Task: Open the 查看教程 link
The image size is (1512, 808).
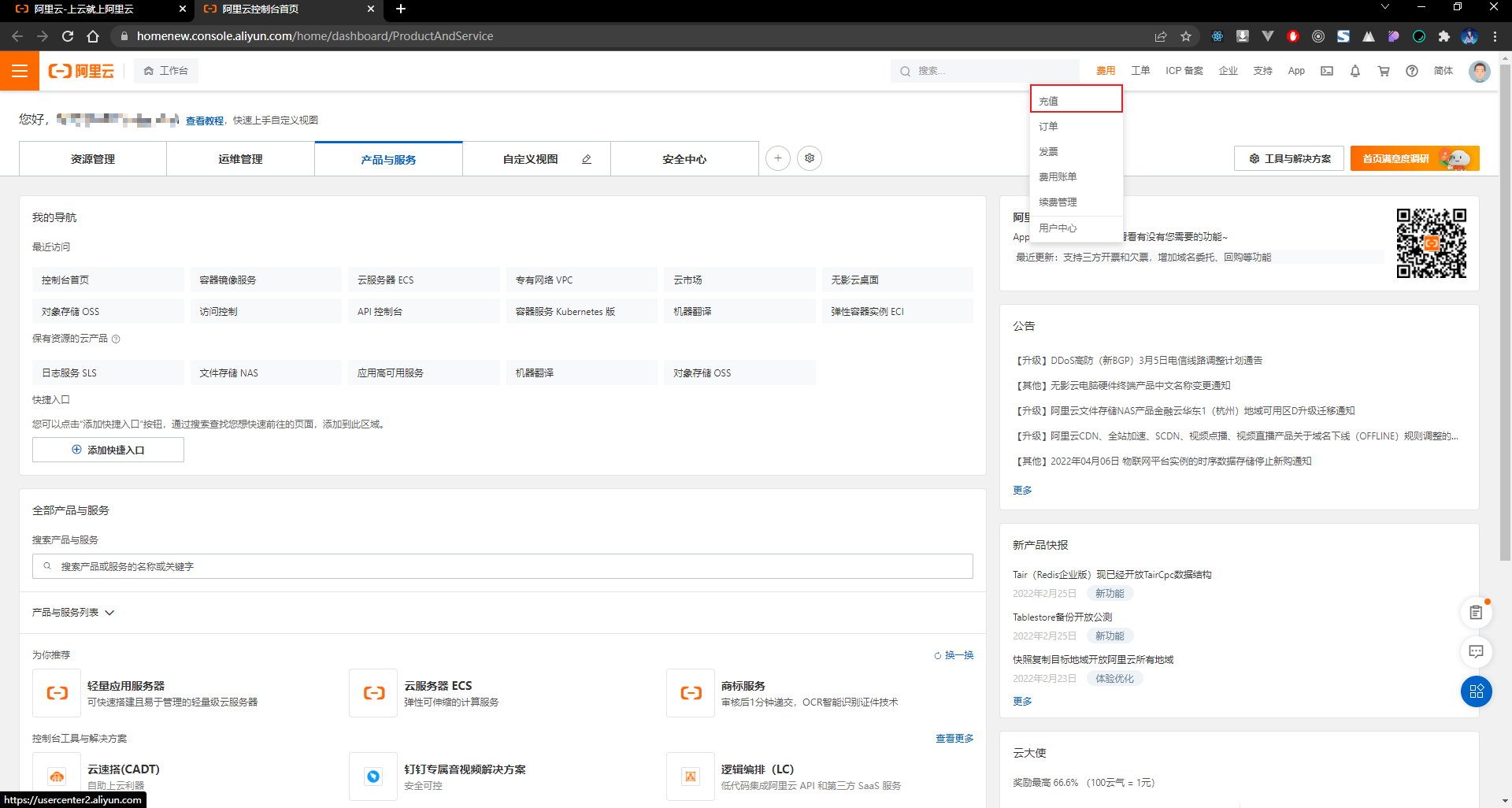Action: pyautogui.click(x=205, y=120)
